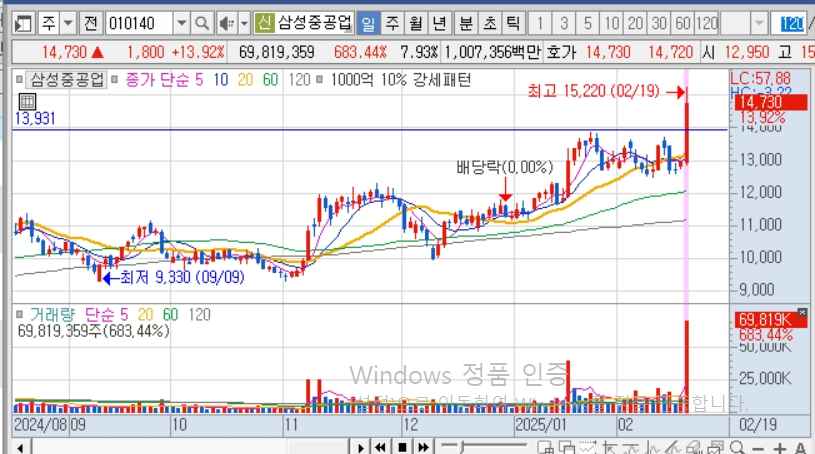
Task: Click the 배당락(0.00%) marker label
Action: pos(504,167)
